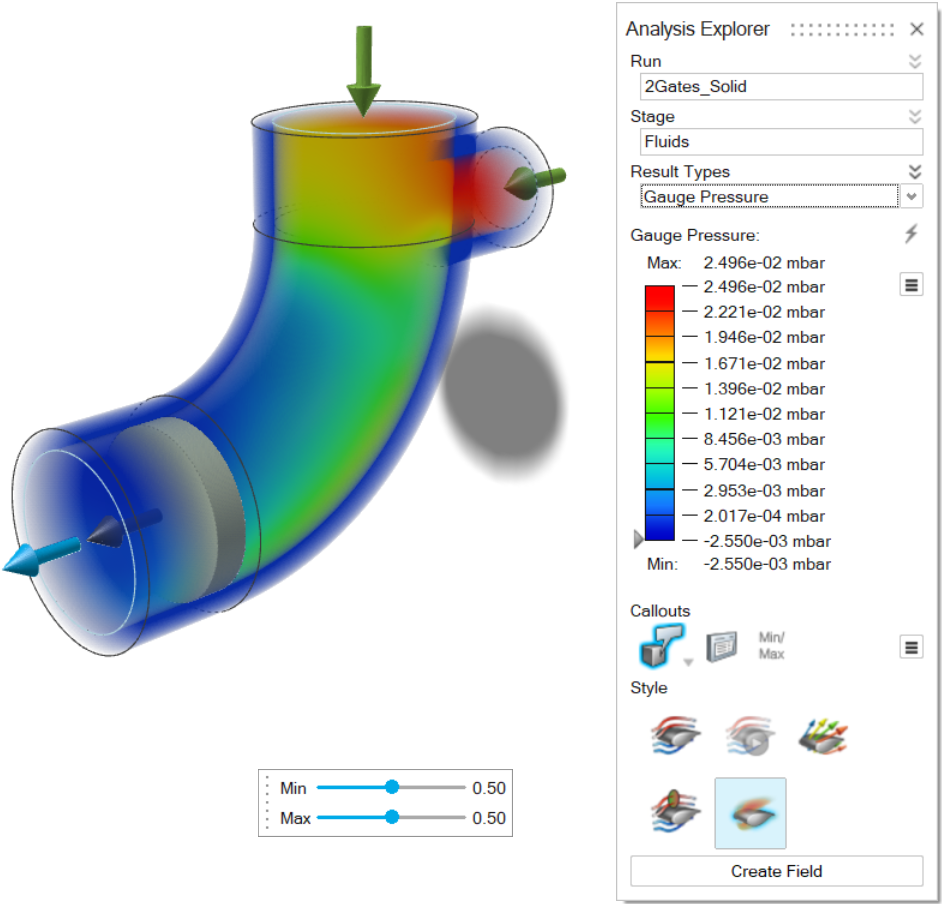Select the green side inlet arrow
Image resolution: width=942 pixels, height=904 pixels.
(535, 182)
